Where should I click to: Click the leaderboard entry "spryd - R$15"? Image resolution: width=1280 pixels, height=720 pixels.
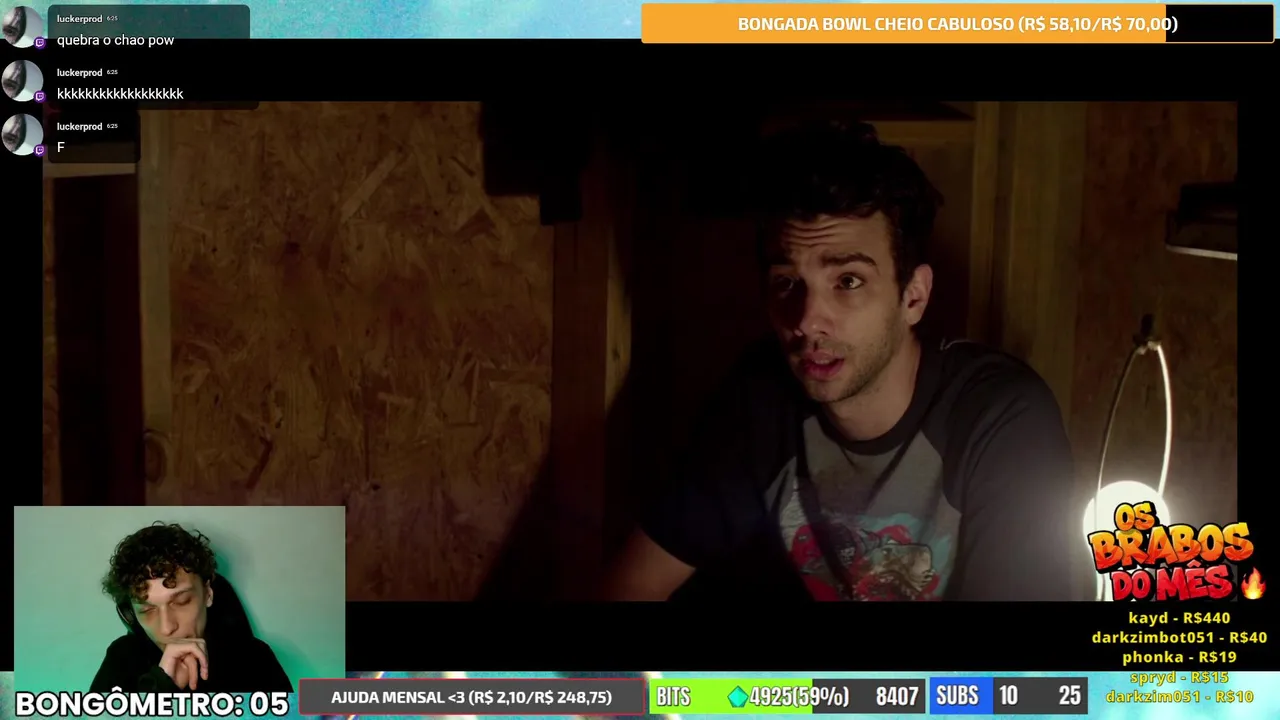1179,677
